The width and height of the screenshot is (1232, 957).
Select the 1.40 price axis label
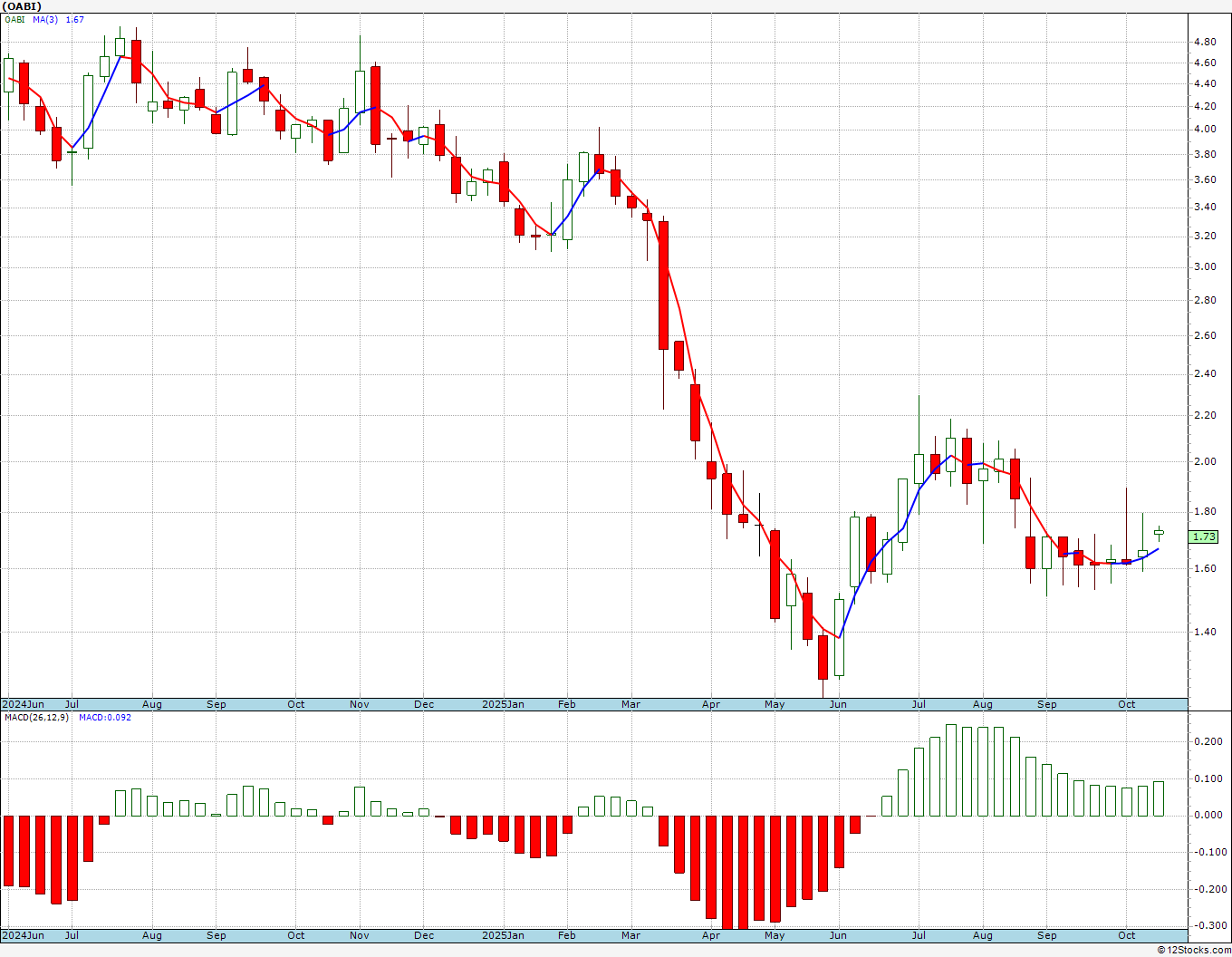(x=1205, y=632)
